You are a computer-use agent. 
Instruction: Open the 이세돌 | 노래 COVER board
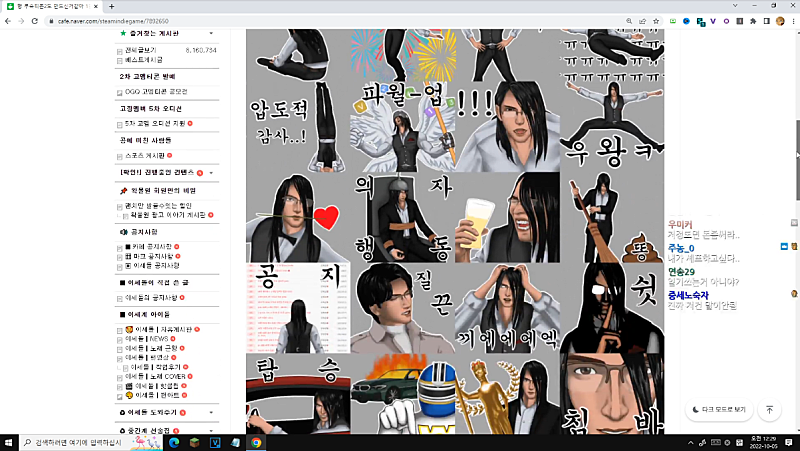(x=162, y=376)
